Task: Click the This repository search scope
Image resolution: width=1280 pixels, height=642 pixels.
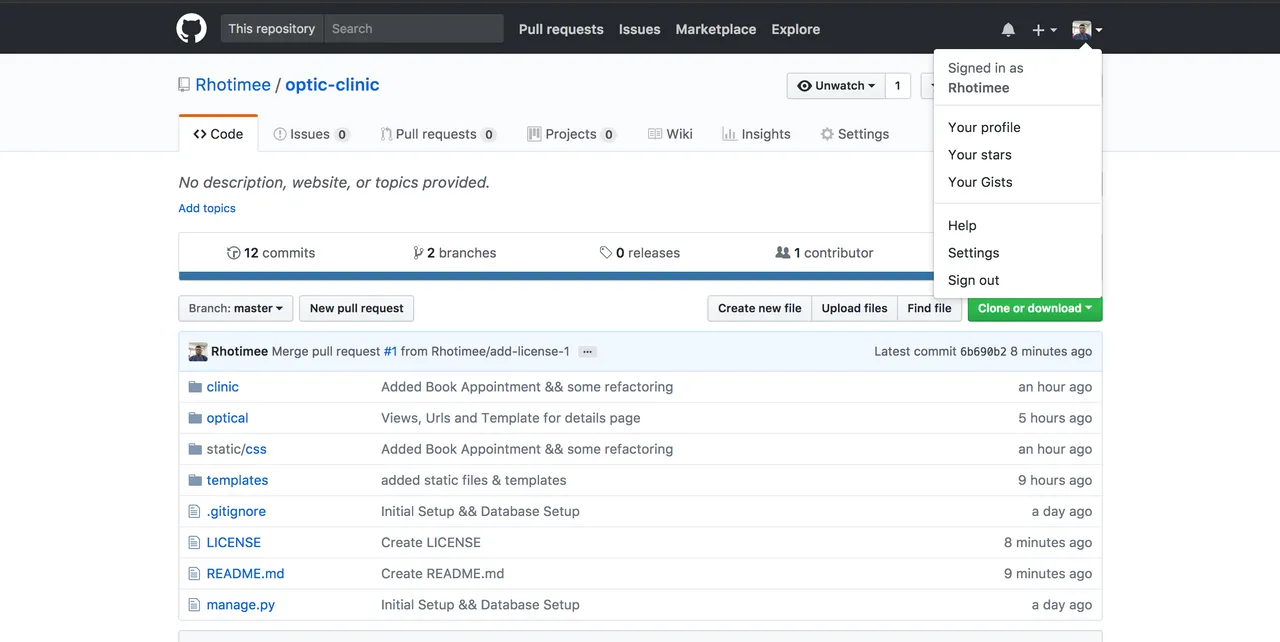Action: coord(272,29)
